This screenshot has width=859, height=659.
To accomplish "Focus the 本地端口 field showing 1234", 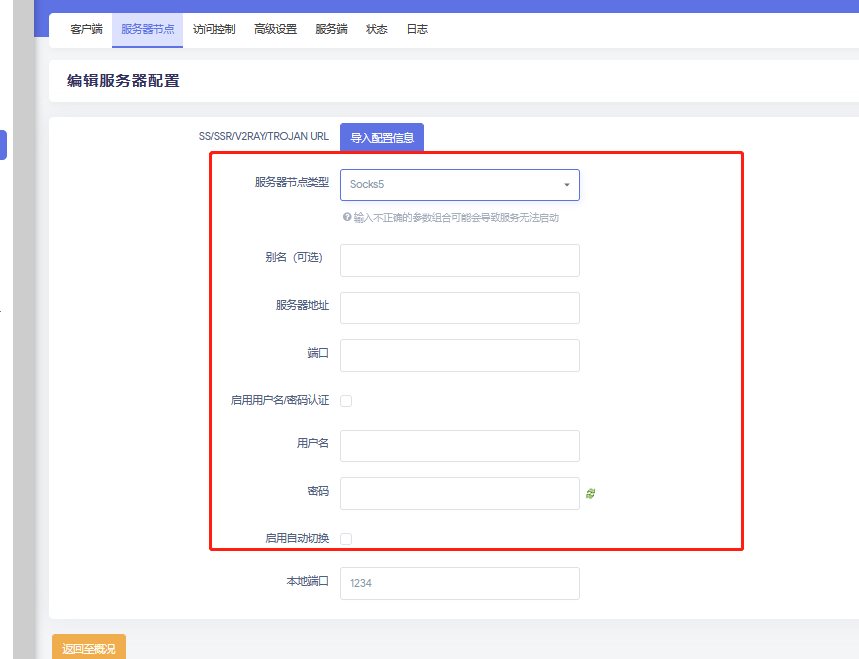I will click(459, 583).
